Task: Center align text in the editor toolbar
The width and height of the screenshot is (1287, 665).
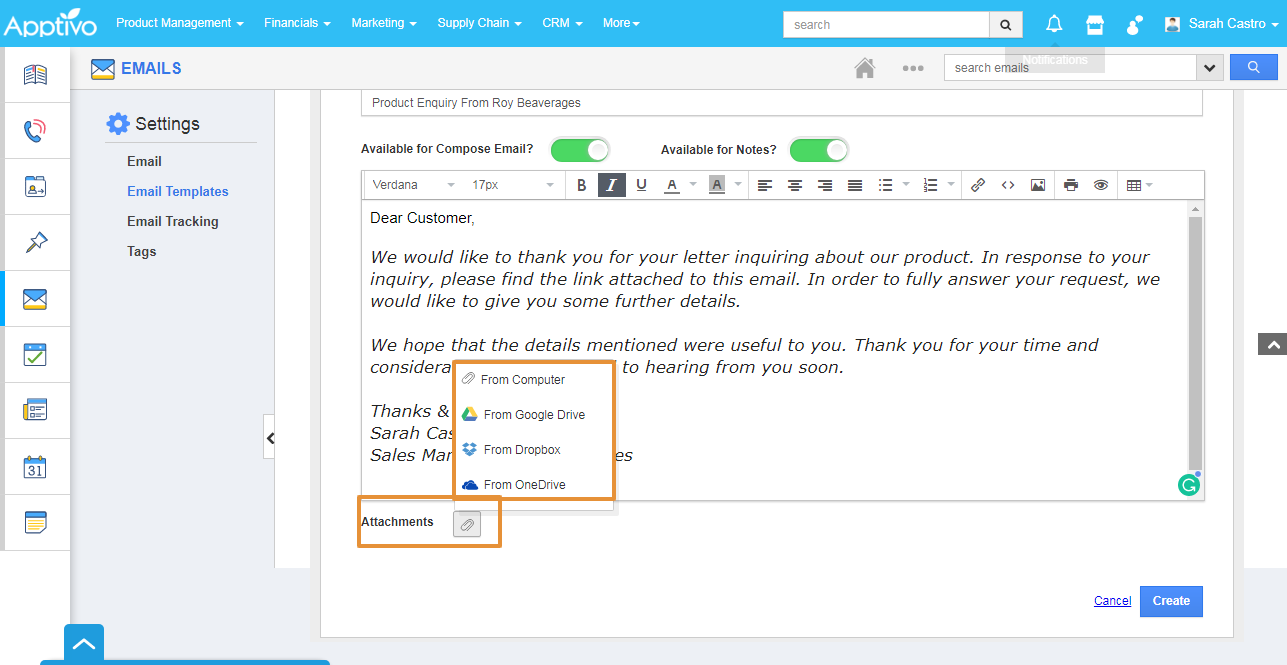Action: tap(795, 185)
